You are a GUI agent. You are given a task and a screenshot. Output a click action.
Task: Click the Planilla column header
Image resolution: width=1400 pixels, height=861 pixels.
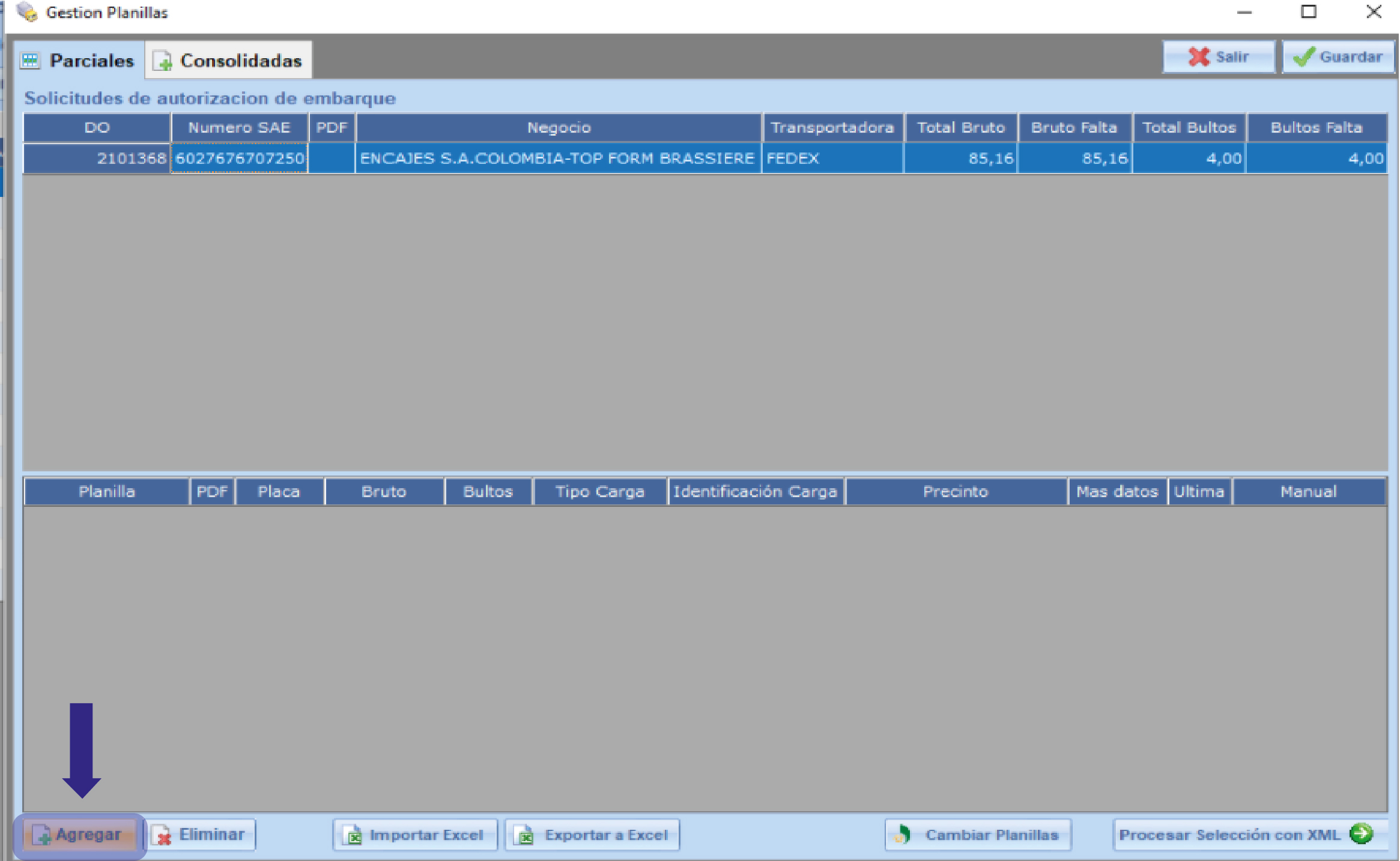[x=106, y=492]
